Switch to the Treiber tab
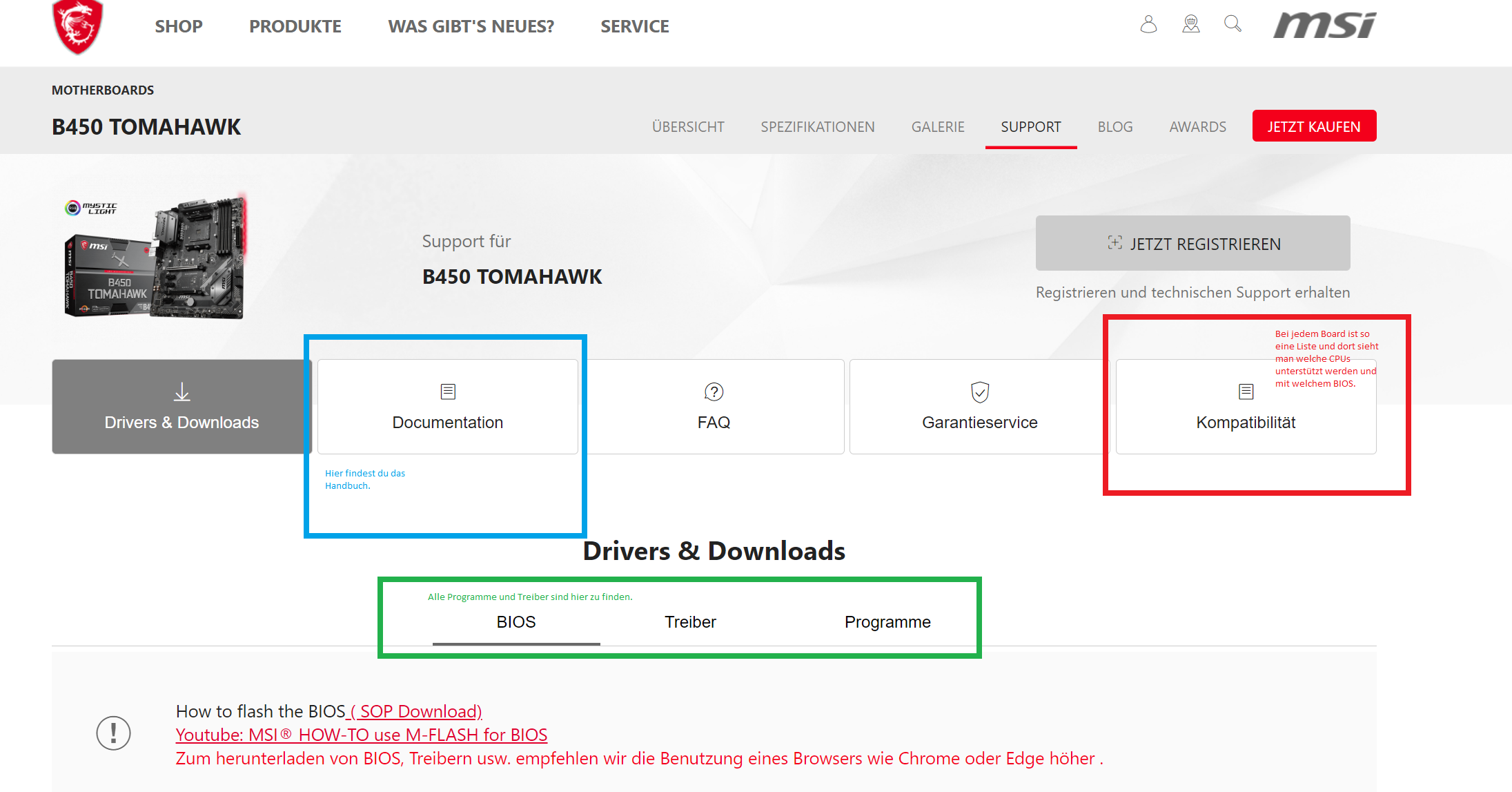This screenshot has width=1512, height=792. [690, 622]
